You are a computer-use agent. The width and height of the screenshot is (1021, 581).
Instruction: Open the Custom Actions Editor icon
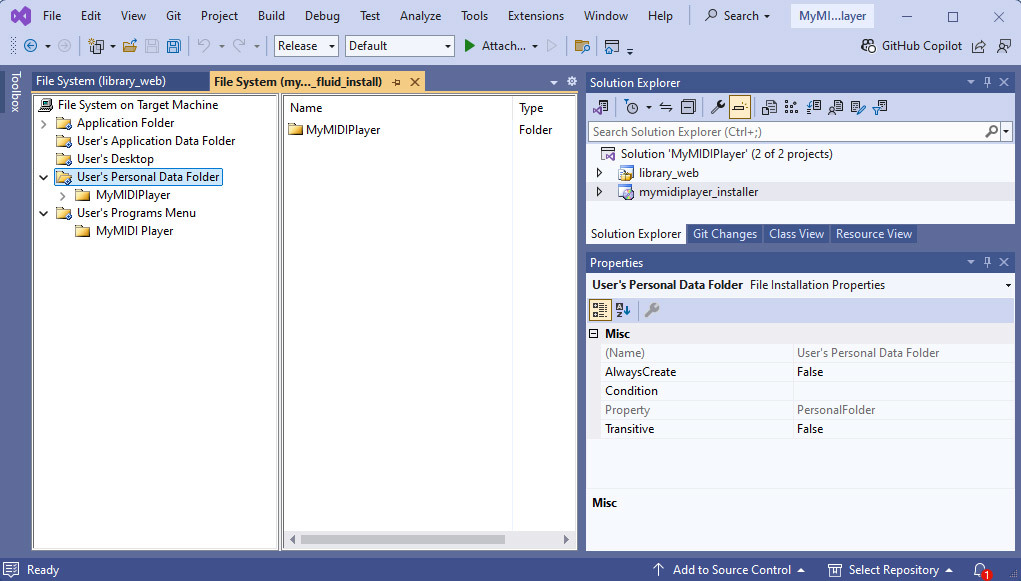pos(858,107)
